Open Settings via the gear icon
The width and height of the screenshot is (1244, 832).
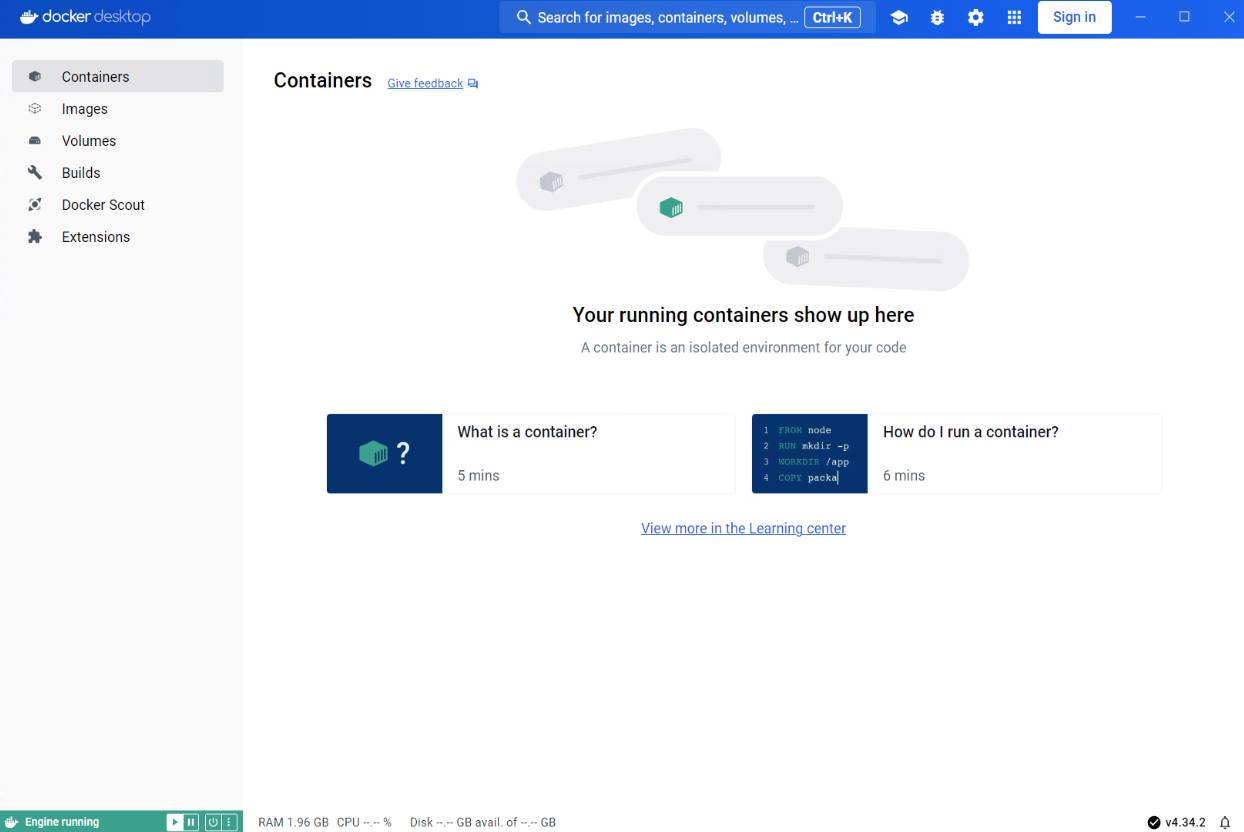tap(976, 18)
